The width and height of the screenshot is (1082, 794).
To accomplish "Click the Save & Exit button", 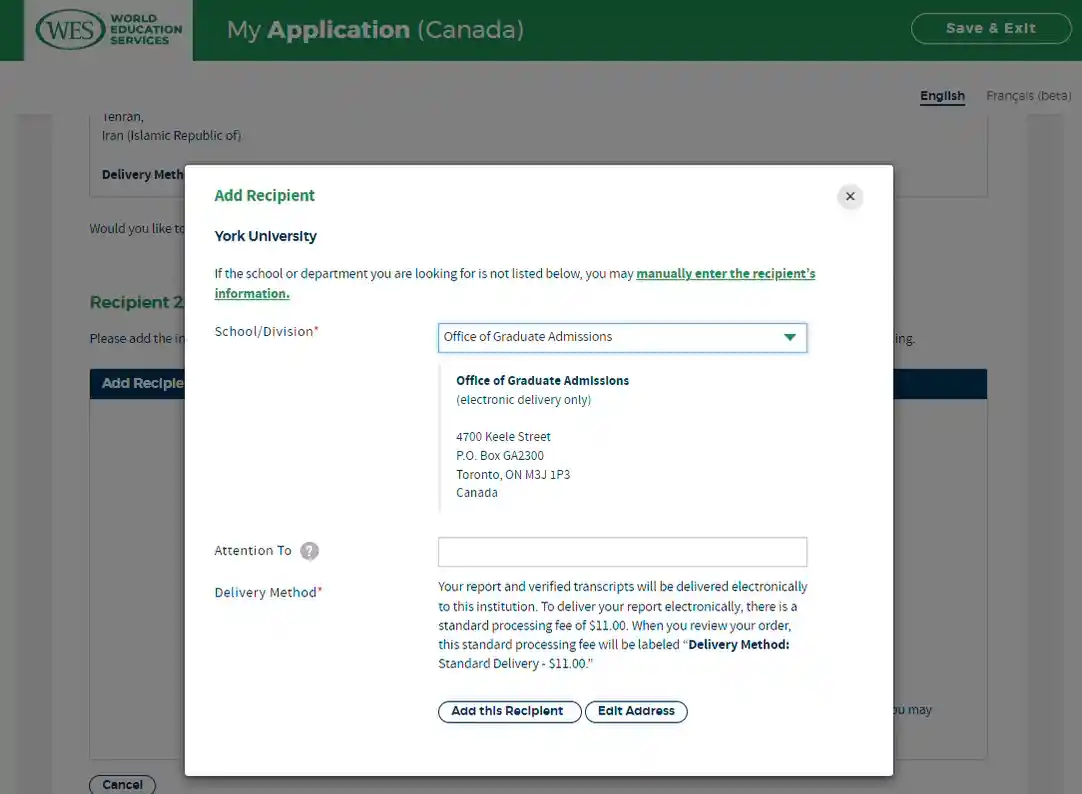I will (990, 28).
